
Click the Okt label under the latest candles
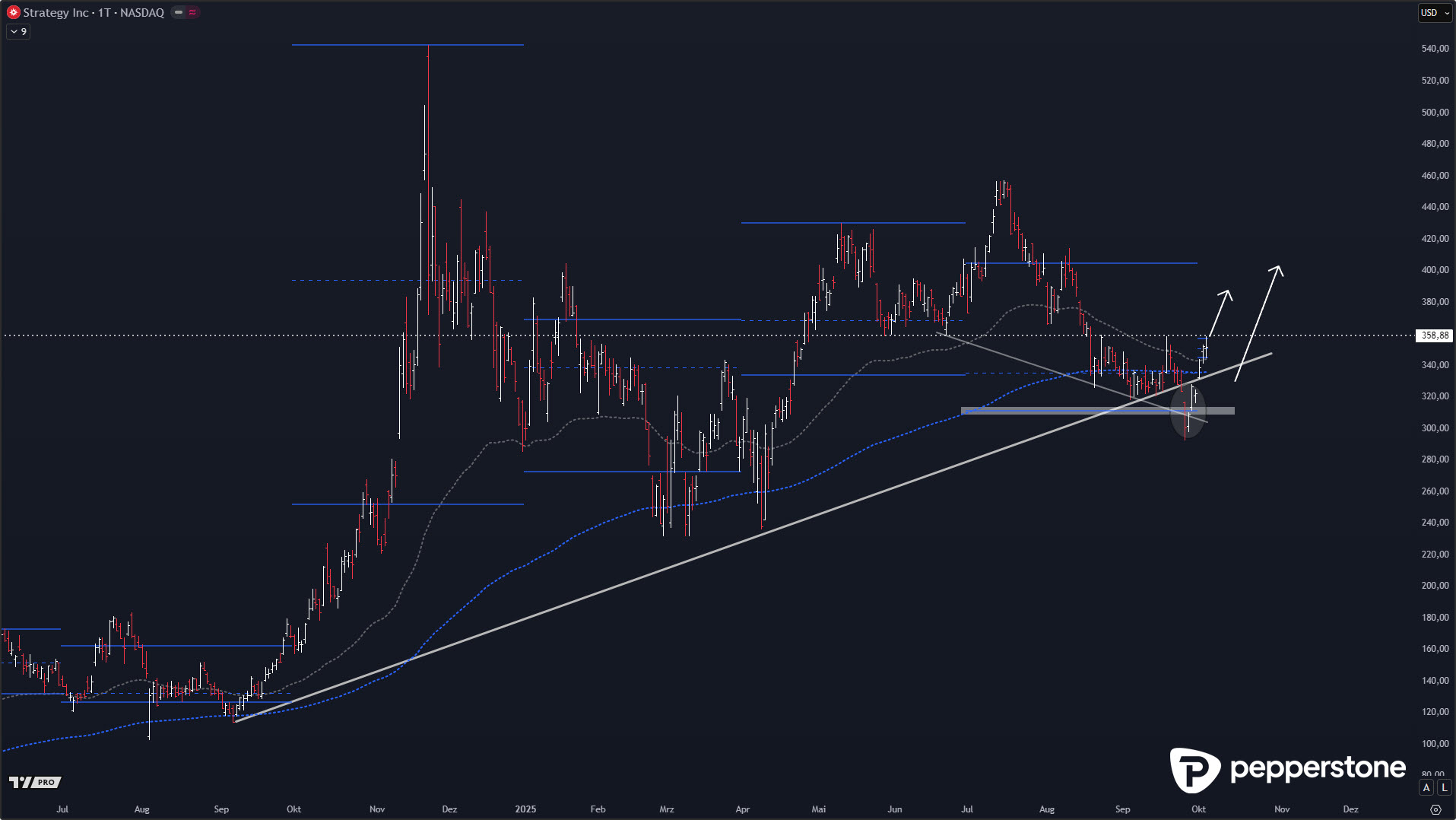[x=1198, y=809]
